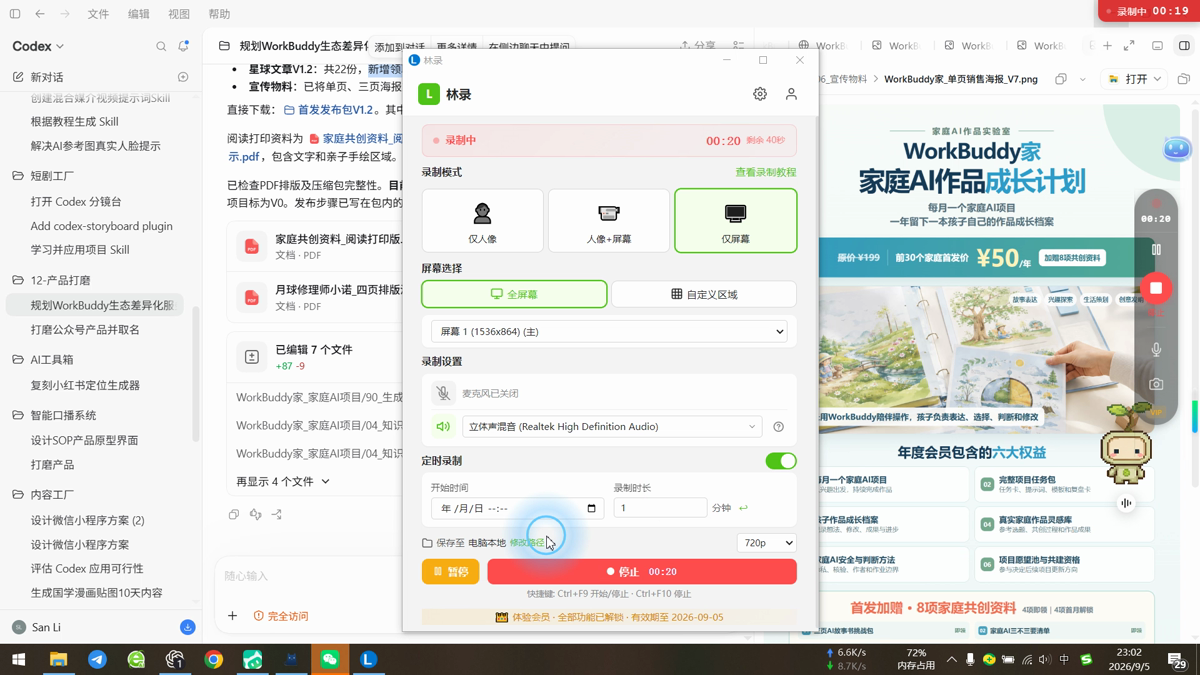Open 林录 settings gear icon
The height and width of the screenshot is (675, 1200).
coord(760,94)
